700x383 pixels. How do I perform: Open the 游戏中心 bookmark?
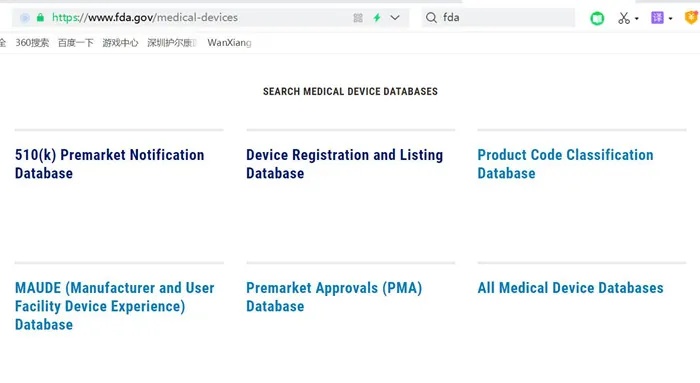pyautogui.click(x=121, y=43)
